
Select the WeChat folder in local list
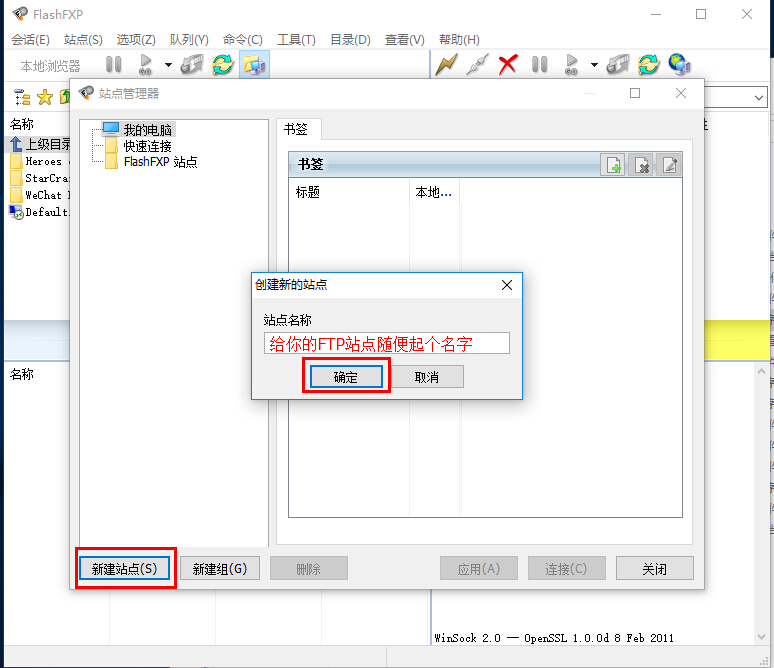tap(39, 195)
